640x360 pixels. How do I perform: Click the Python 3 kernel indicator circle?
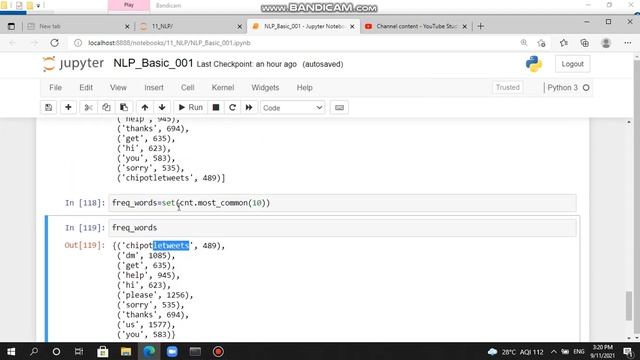[x=586, y=88]
